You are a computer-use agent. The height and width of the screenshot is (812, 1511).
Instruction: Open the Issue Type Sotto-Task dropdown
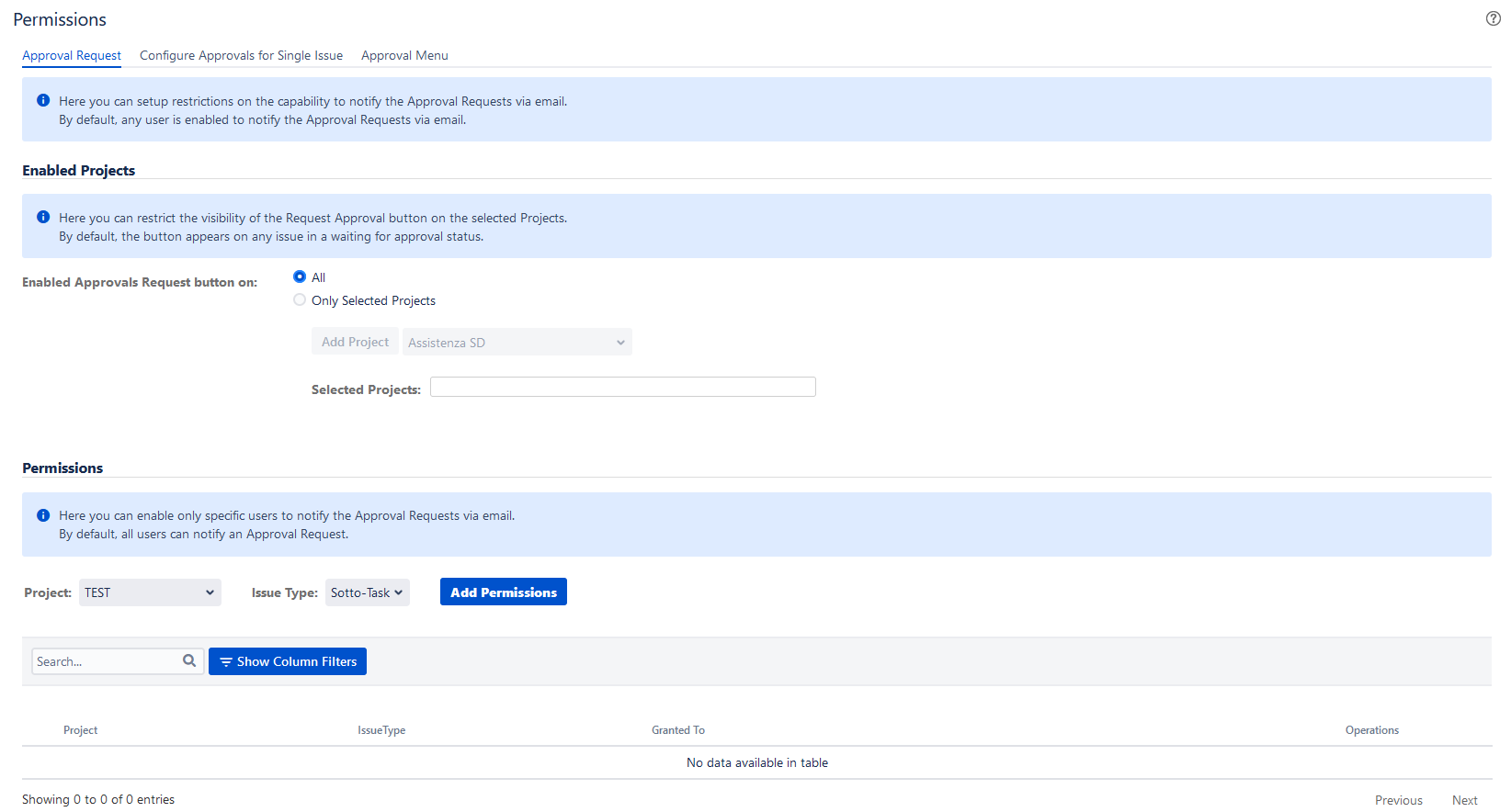[367, 592]
